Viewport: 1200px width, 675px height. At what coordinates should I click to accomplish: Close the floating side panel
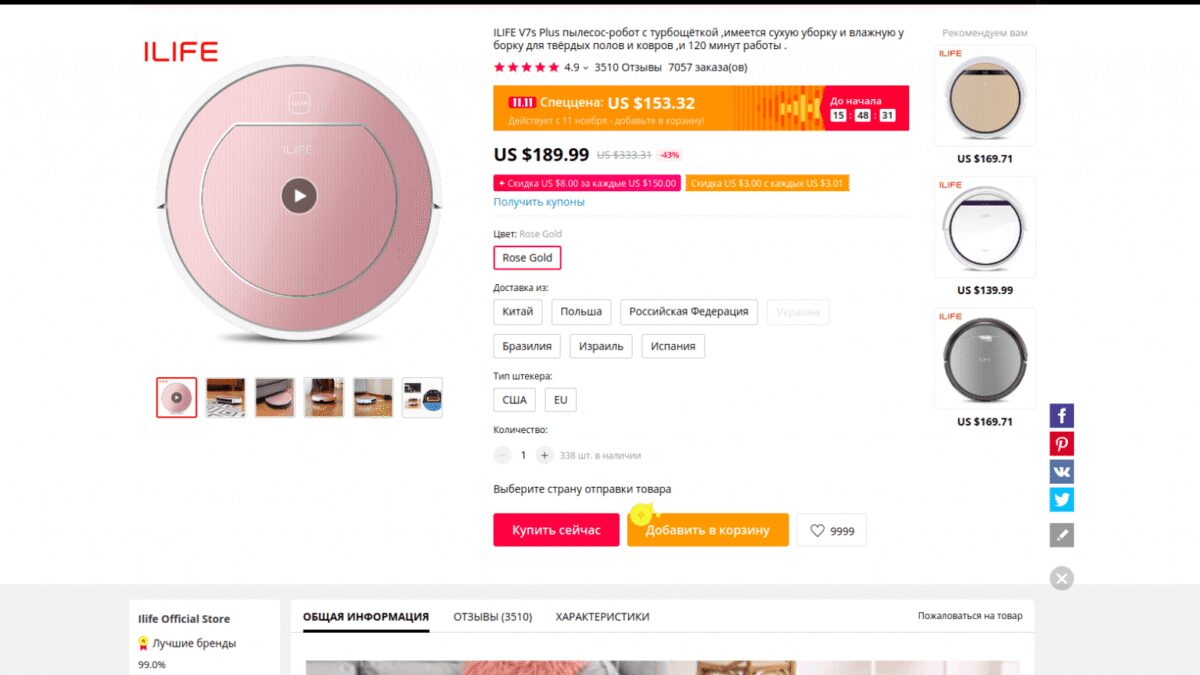(x=1061, y=578)
